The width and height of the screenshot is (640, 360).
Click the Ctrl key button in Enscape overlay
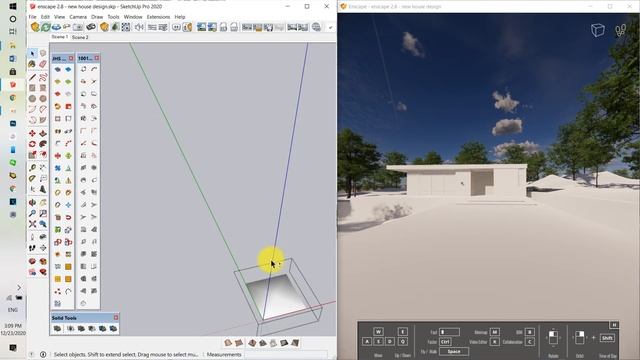pos(445,342)
